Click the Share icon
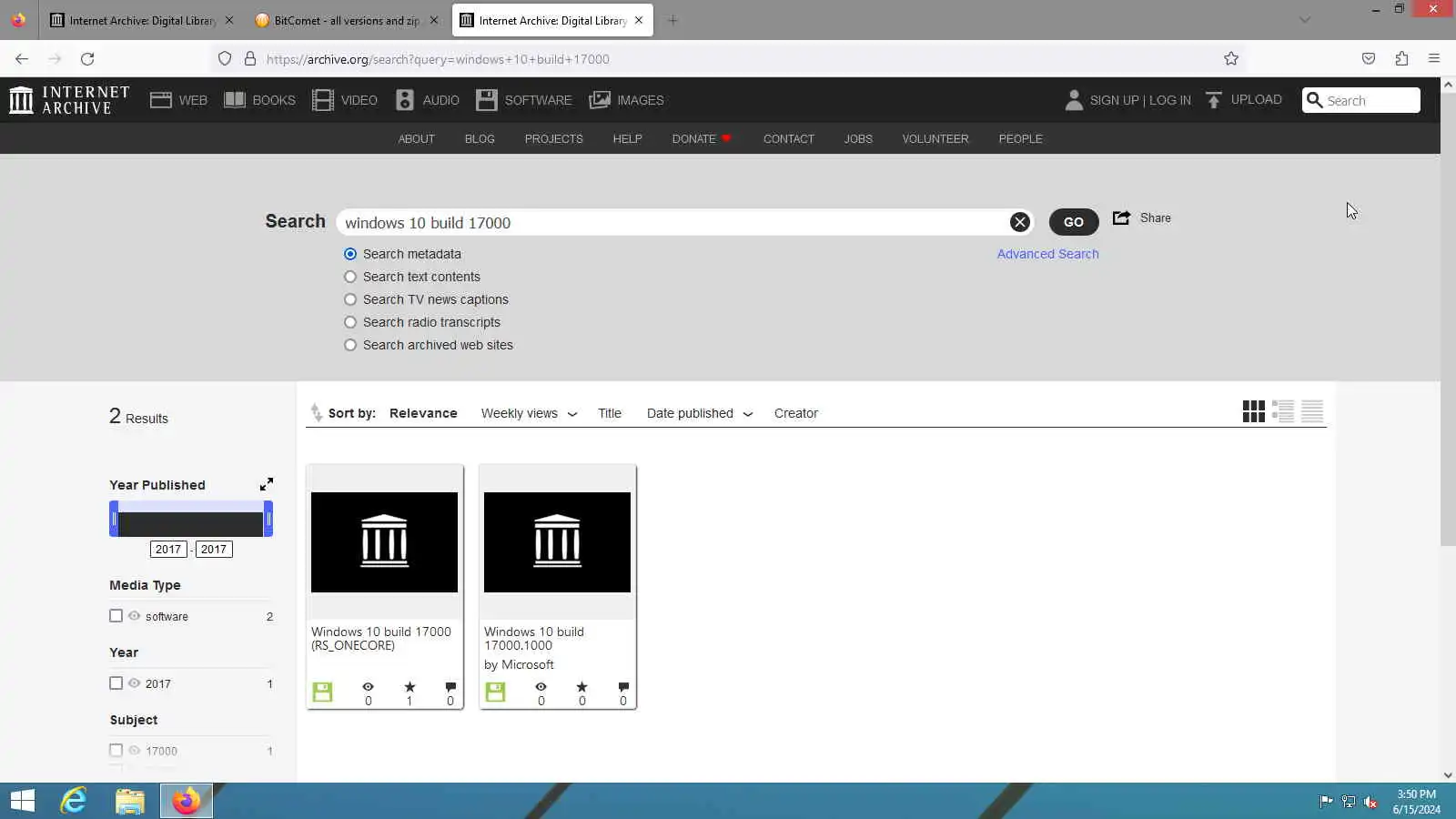 pyautogui.click(x=1122, y=218)
